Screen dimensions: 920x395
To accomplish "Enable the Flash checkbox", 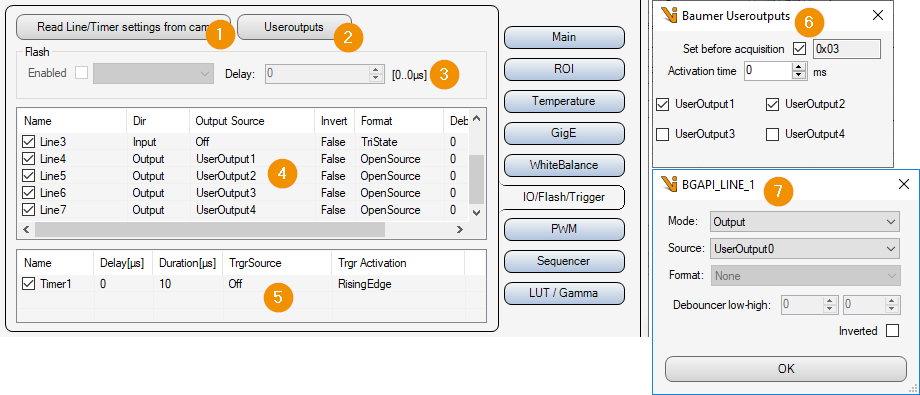I will (81, 73).
